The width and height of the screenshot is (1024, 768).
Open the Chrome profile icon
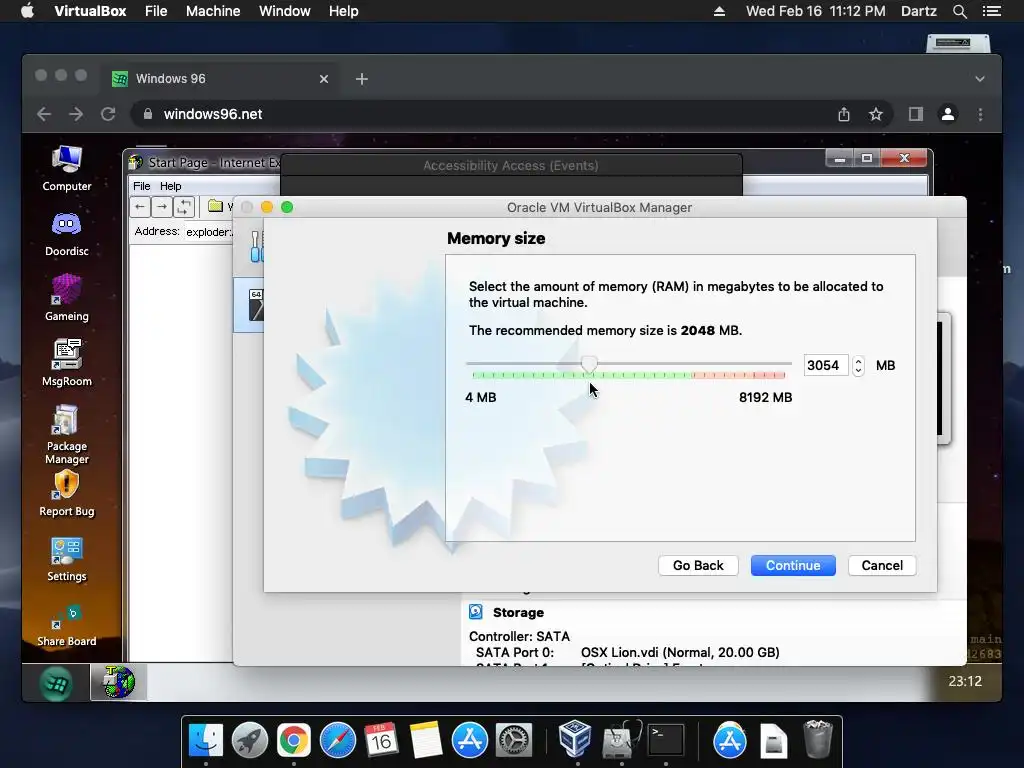click(x=948, y=114)
